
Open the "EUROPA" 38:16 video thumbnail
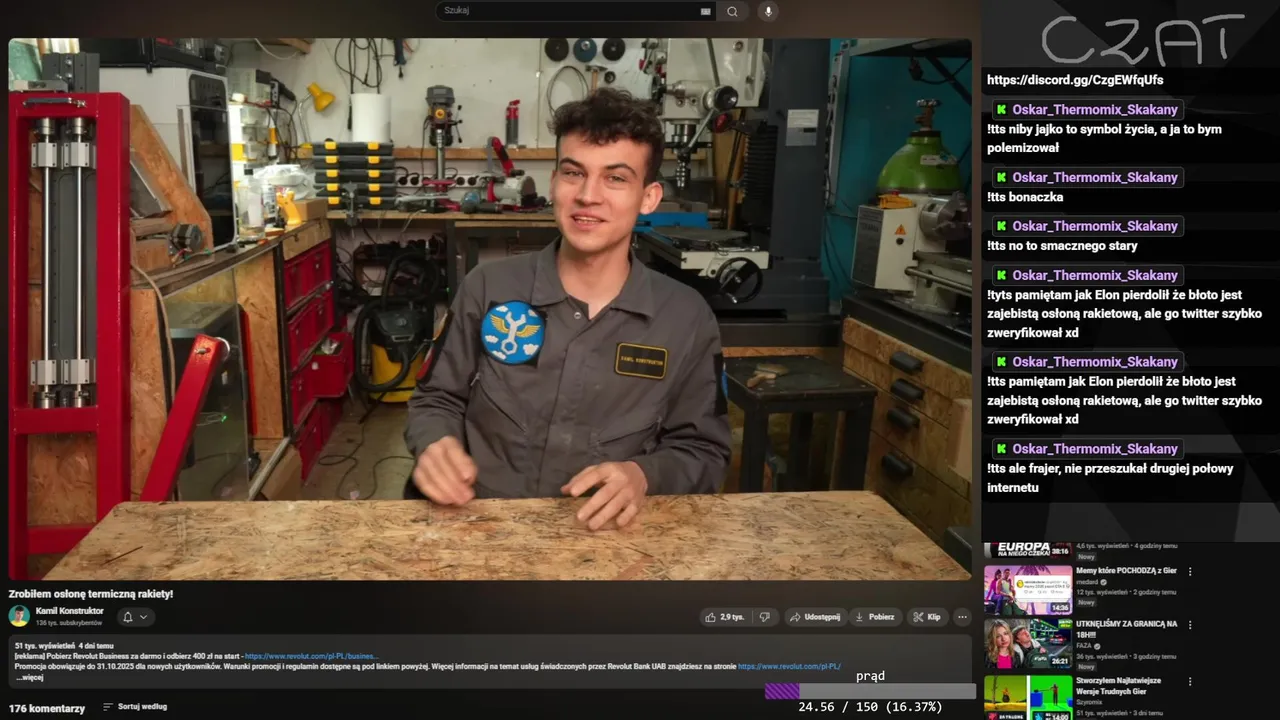click(x=1028, y=550)
